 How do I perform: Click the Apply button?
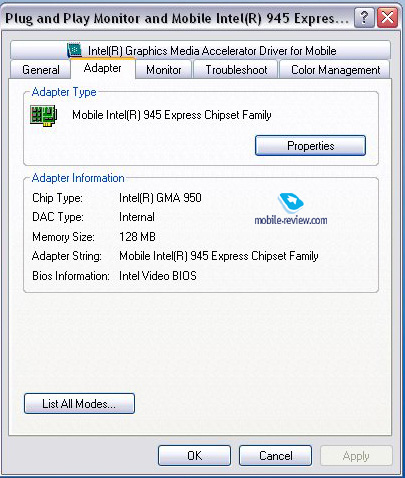pos(356,455)
